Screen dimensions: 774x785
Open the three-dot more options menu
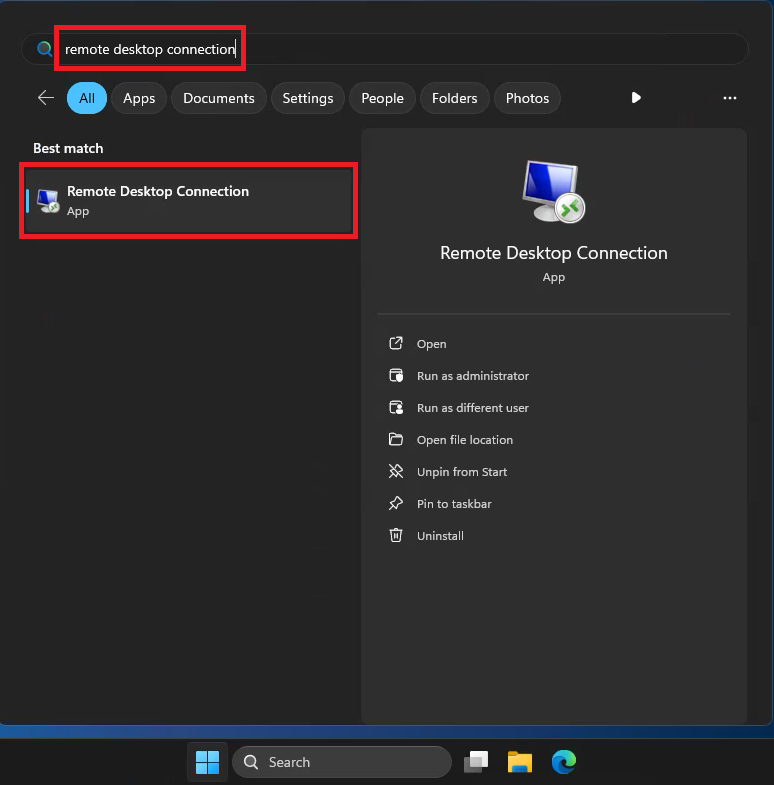point(729,98)
